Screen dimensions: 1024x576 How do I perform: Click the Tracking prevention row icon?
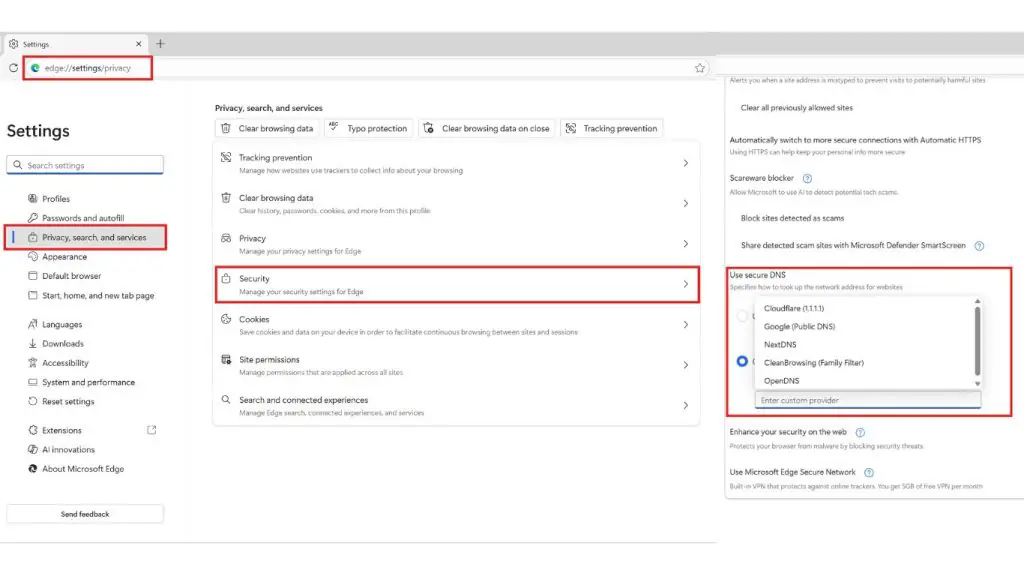click(226, 157)
